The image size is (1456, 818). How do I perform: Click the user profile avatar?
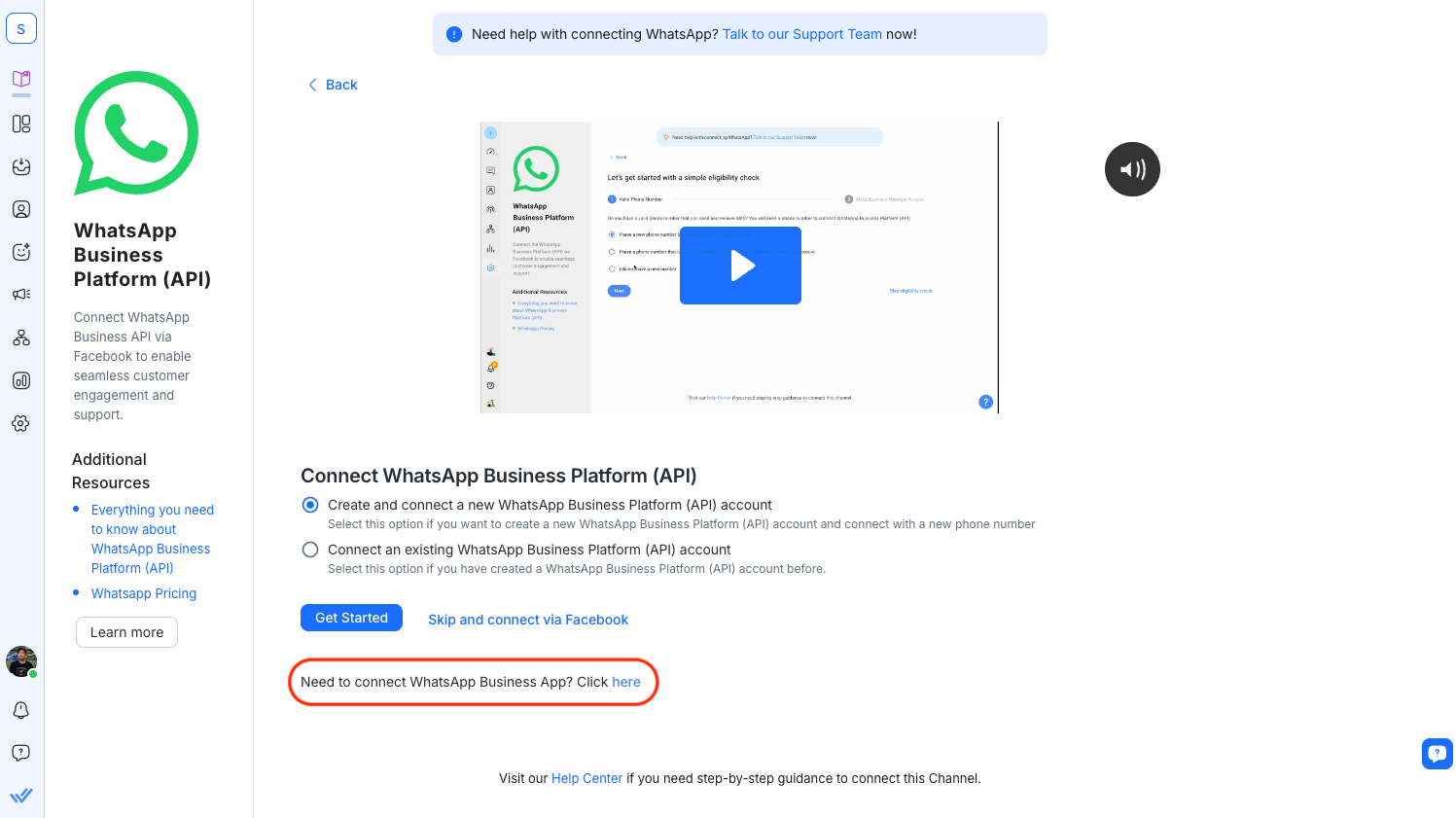point(21,661)
